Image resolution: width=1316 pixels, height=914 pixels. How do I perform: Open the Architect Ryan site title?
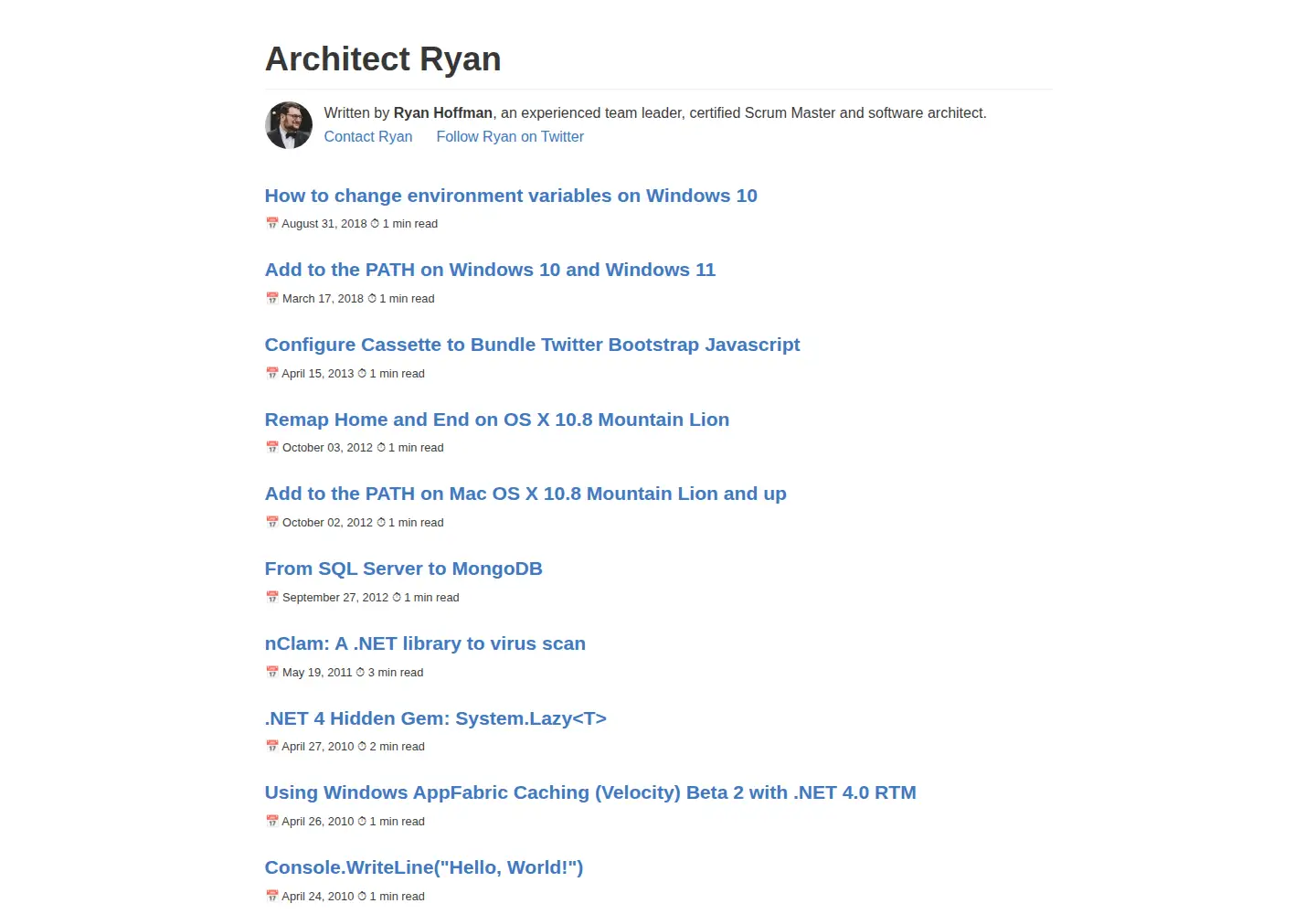point(383,58)
